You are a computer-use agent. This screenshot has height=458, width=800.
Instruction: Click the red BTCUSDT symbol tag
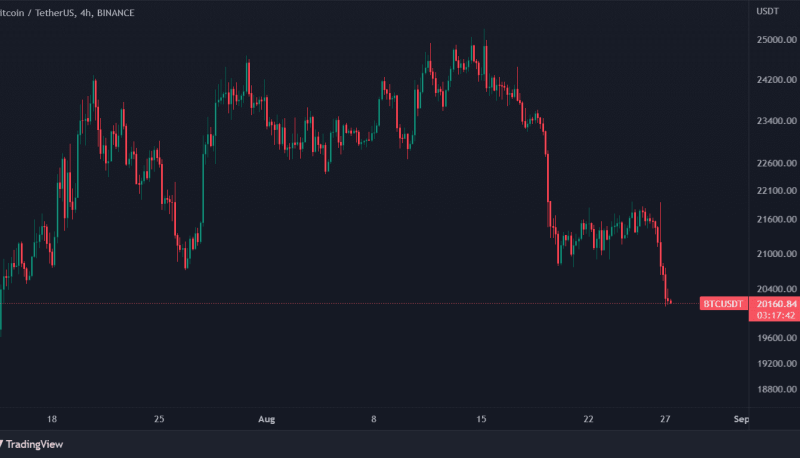click(x=723, y=303)
